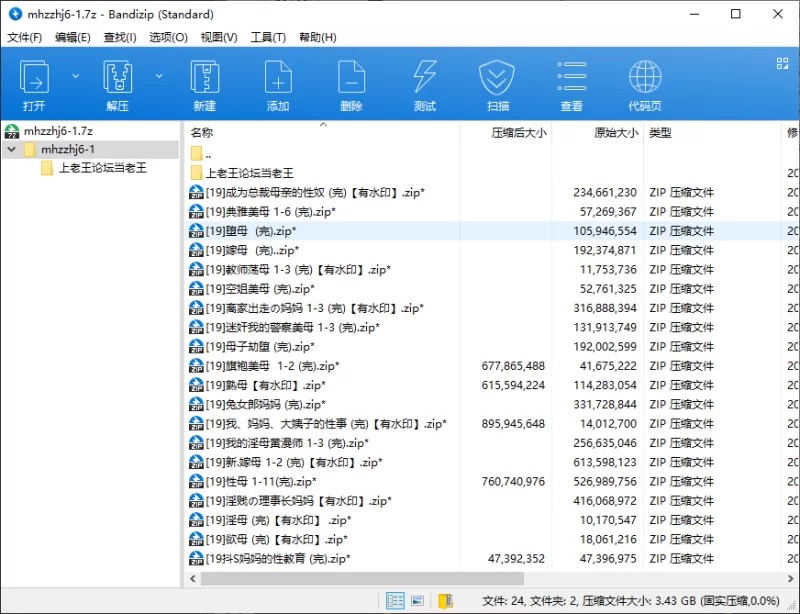
Task: Open the dropdown arrow next to 打开
Action: tap(75, 75)
